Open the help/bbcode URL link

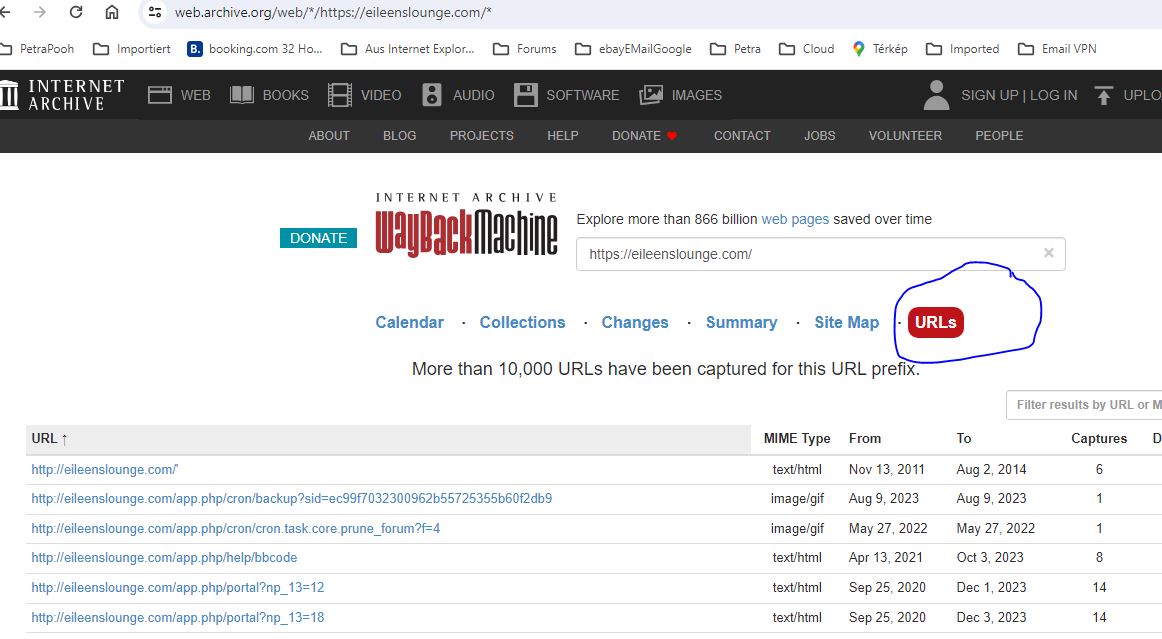click(164, 557)
